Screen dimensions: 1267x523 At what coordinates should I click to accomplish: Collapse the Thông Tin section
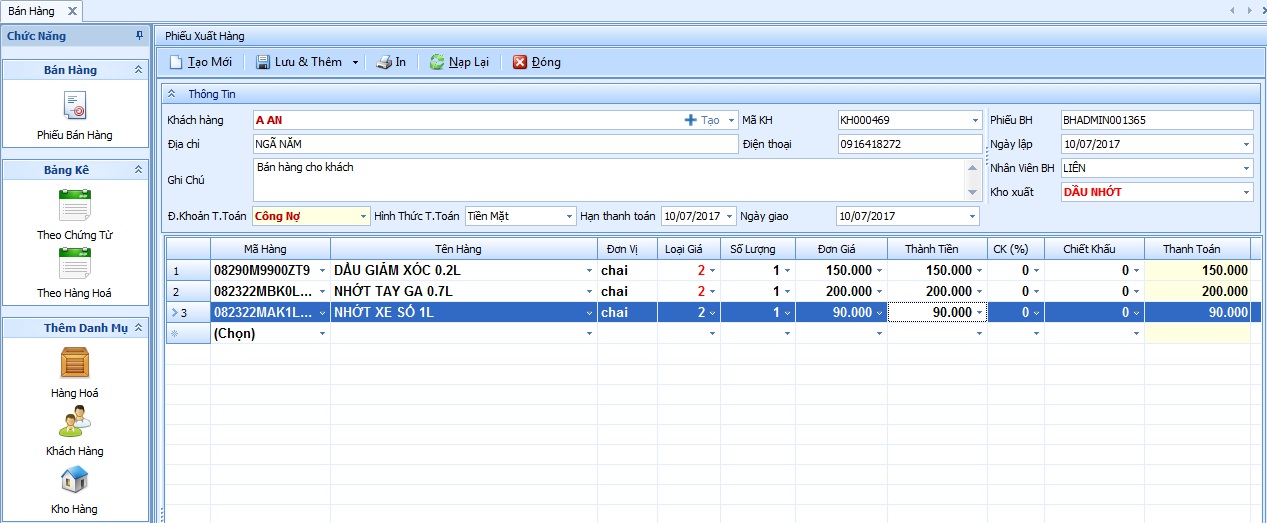coord(171,94)
